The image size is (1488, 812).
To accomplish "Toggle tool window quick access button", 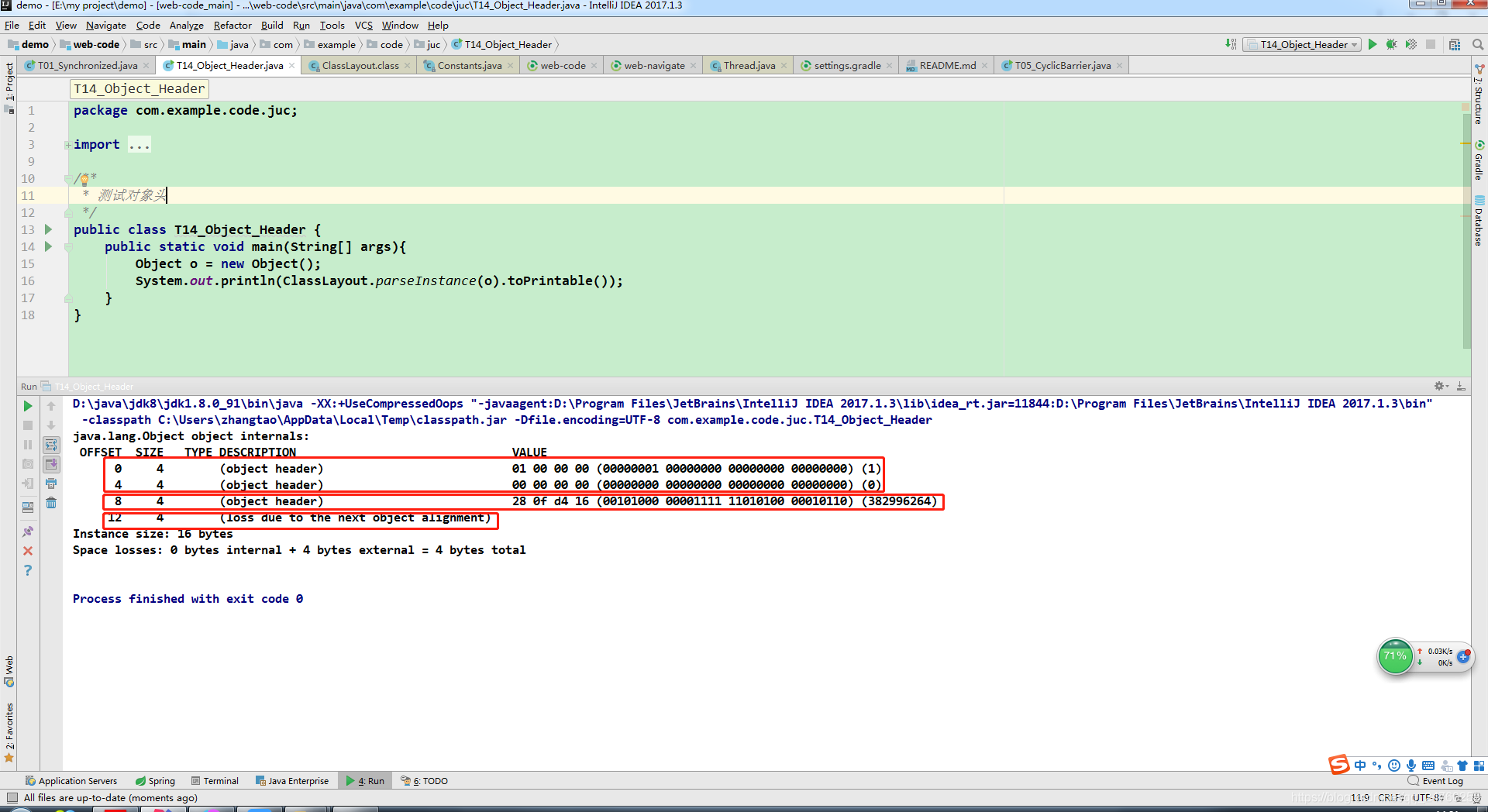I will [12, 798].
